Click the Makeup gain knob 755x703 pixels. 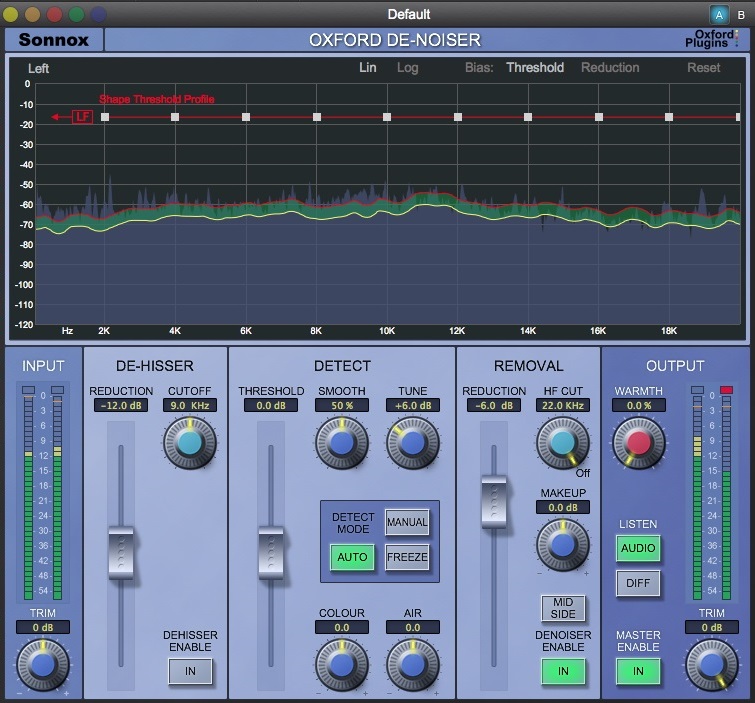[562, 545]
